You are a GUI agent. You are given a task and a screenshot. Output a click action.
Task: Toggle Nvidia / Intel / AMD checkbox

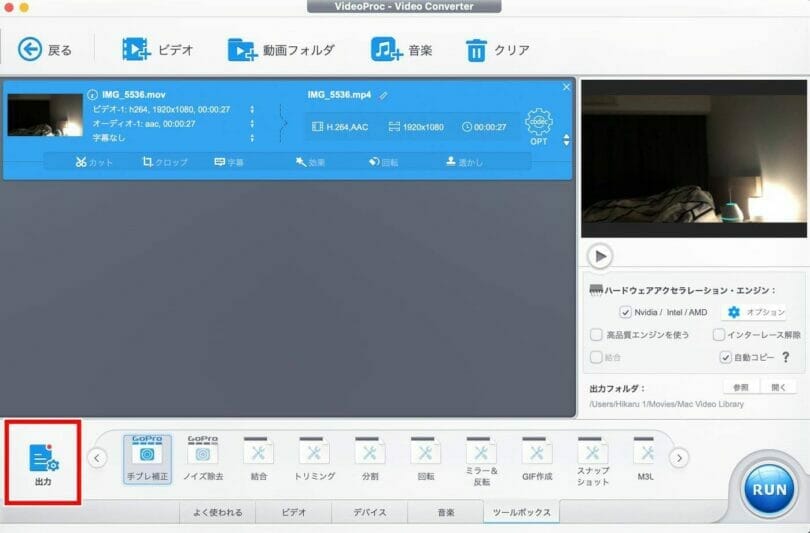[x=625, y=312]
